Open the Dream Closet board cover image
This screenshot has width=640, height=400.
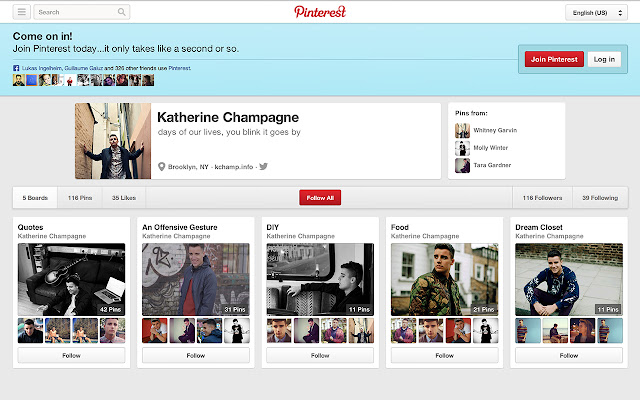[x=569, y=280]
